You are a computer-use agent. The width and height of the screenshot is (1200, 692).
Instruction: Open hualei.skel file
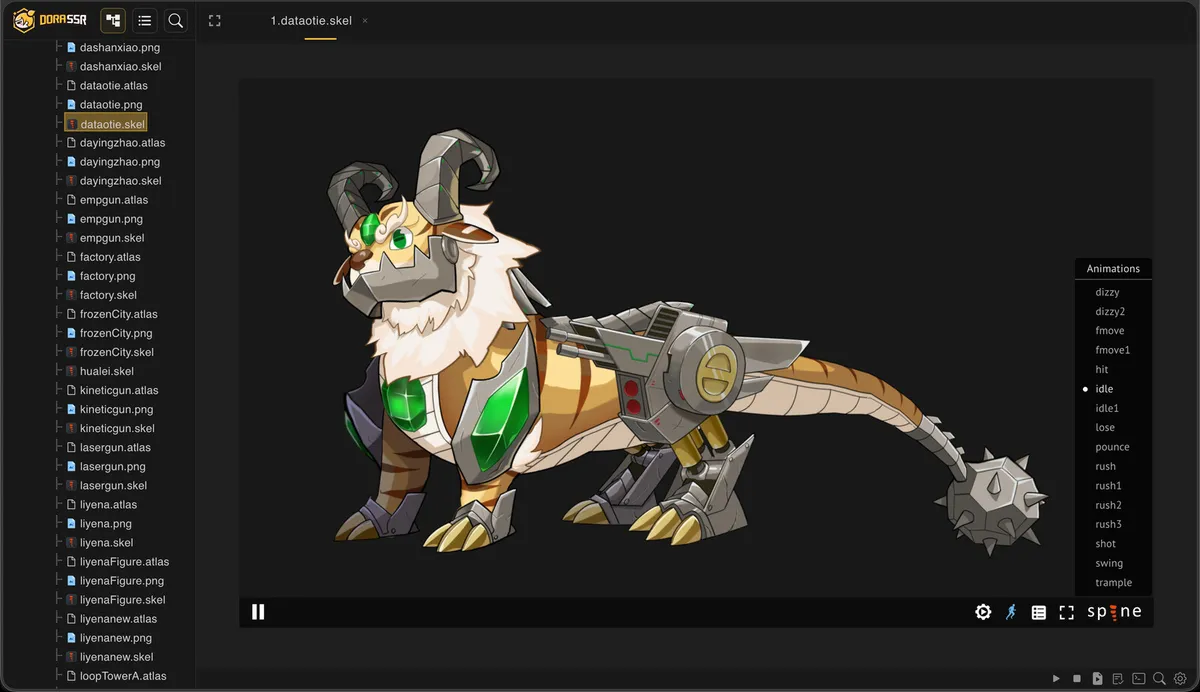tap(106, 371)
